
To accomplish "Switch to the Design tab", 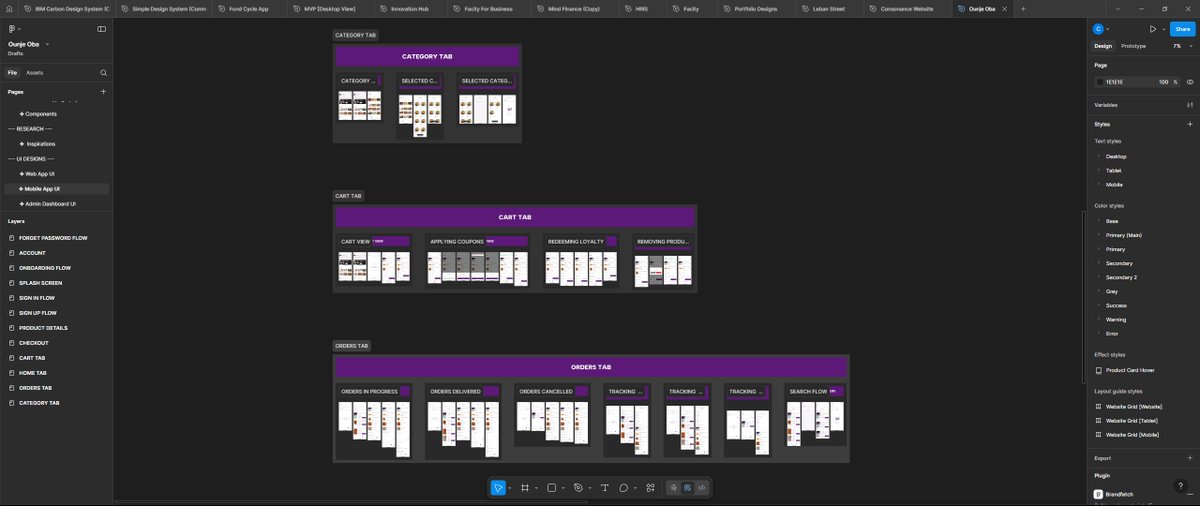I will pos(1103,46).
